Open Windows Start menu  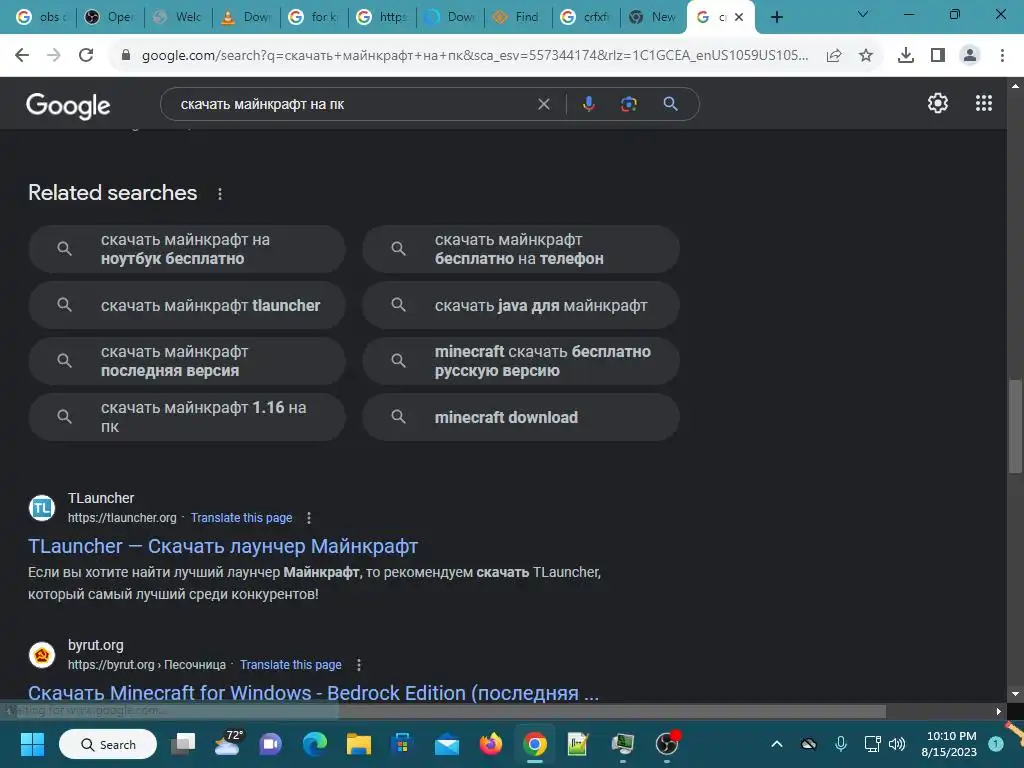pyautogui.click(x=32, y=744)
